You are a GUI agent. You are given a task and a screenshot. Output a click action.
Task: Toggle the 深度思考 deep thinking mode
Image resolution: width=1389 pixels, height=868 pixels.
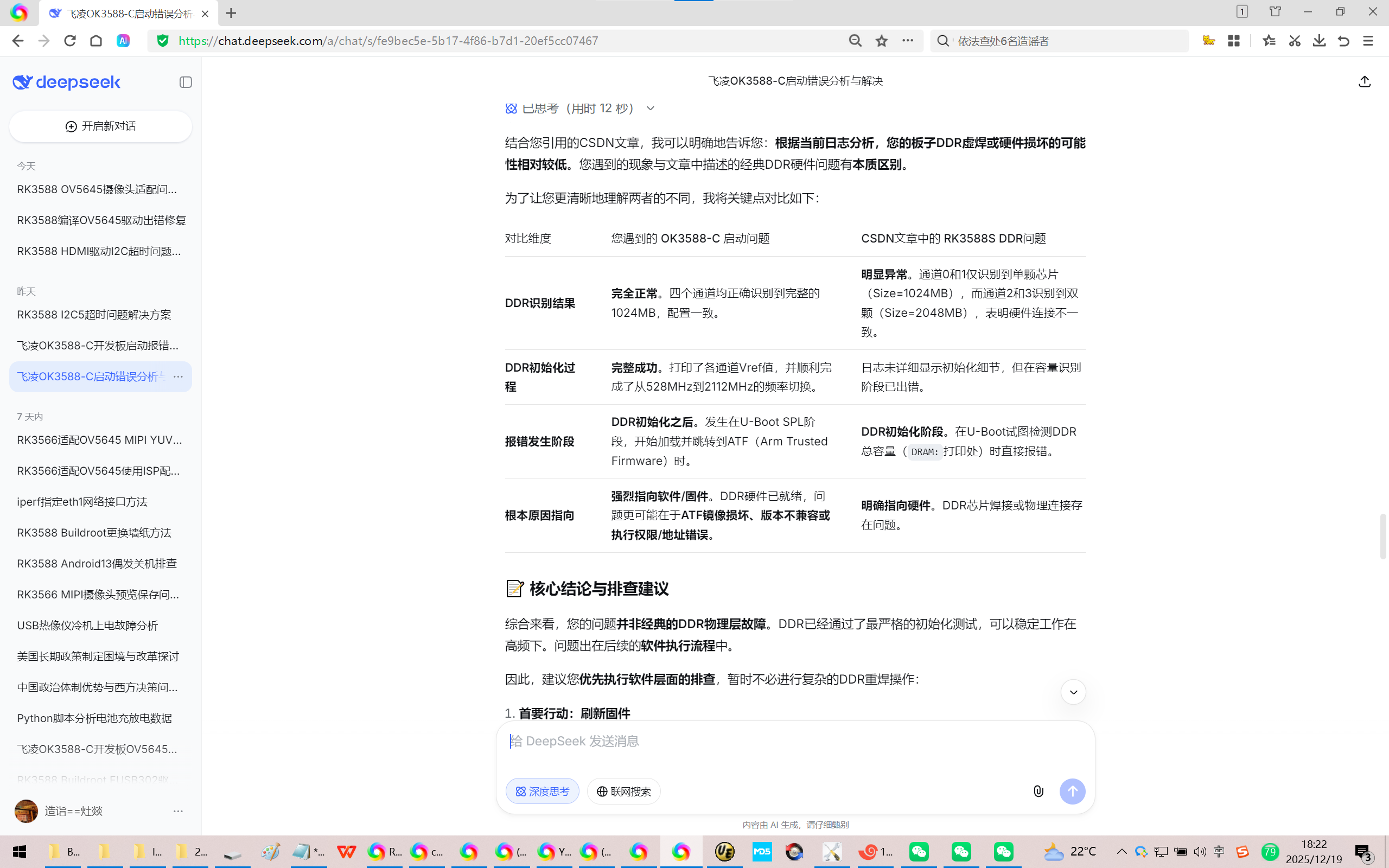542,791
